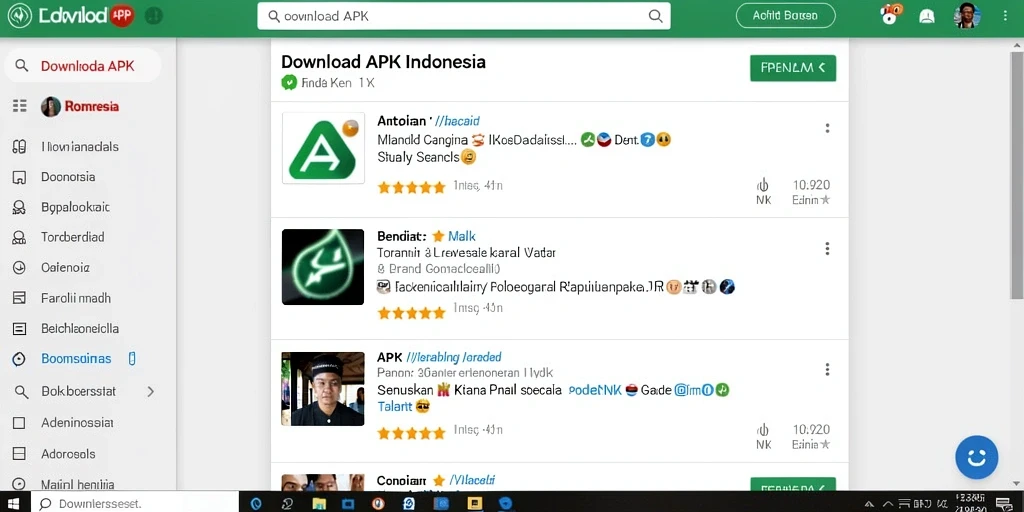Click the blue 'Malk' link

pos(462,236)
